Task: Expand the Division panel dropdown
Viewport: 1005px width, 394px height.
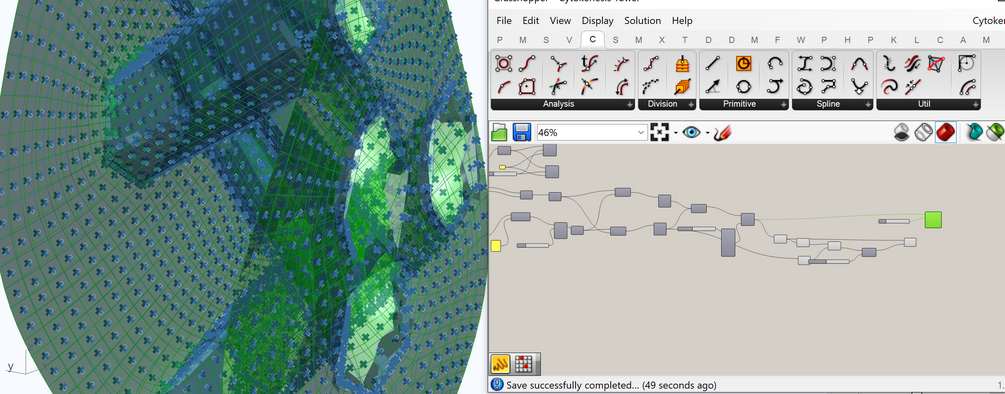Action: click(x=690, y=104)
